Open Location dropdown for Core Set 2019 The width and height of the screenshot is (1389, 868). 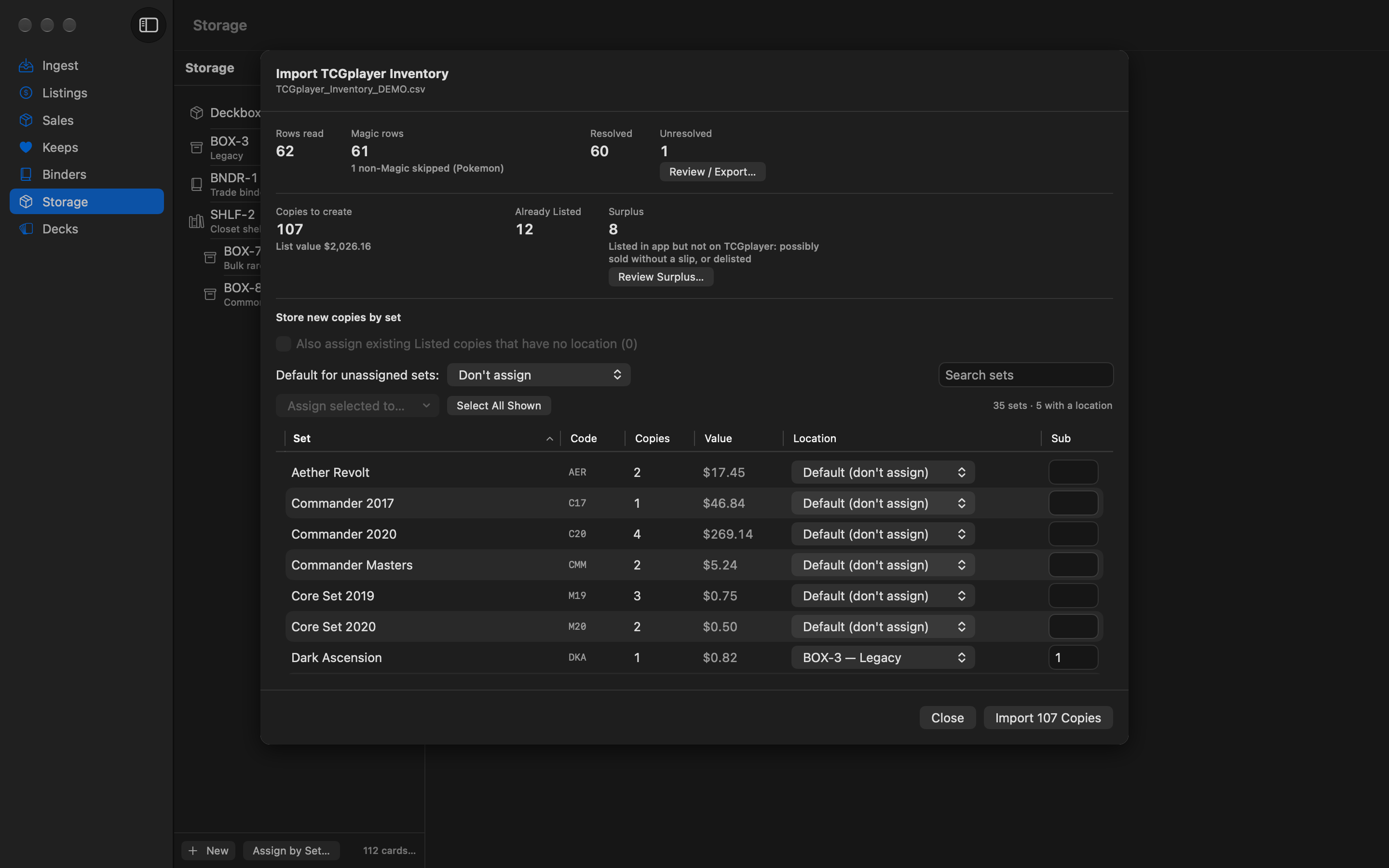(x=883, y=596)
